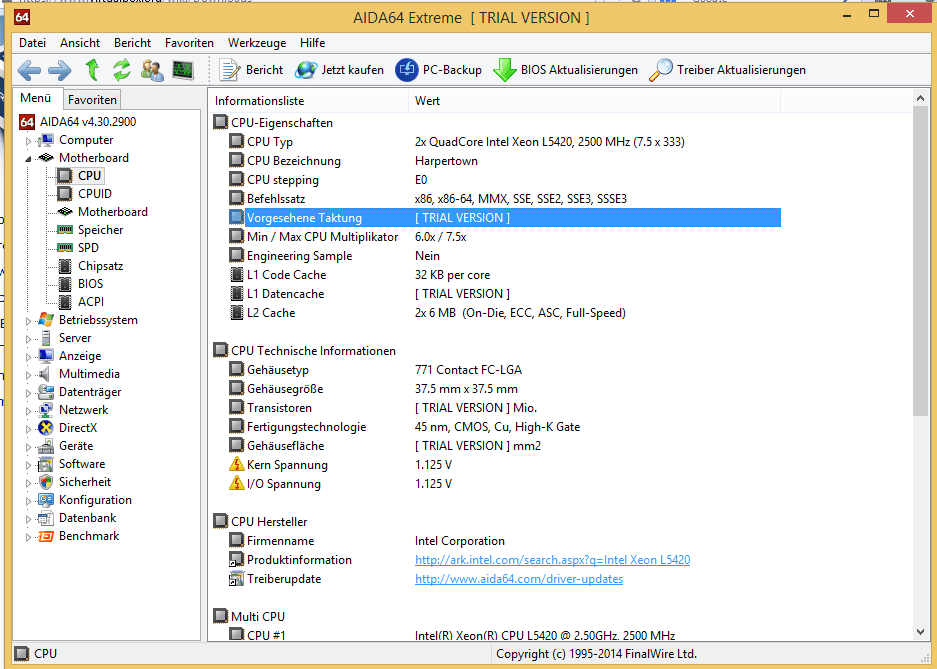Select the Kern Spannung warning row
The image size is (937, 669).
click(504, 465)
